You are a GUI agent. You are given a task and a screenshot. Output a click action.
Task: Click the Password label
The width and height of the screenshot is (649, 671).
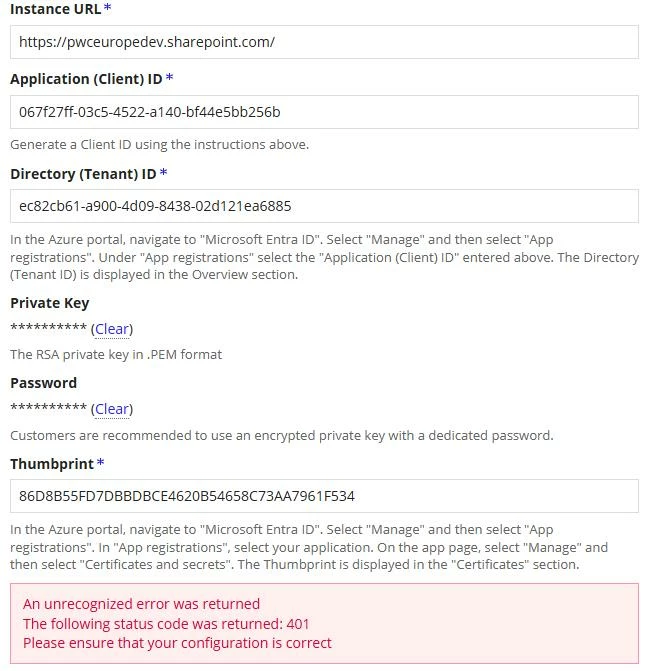click(44, 383)
